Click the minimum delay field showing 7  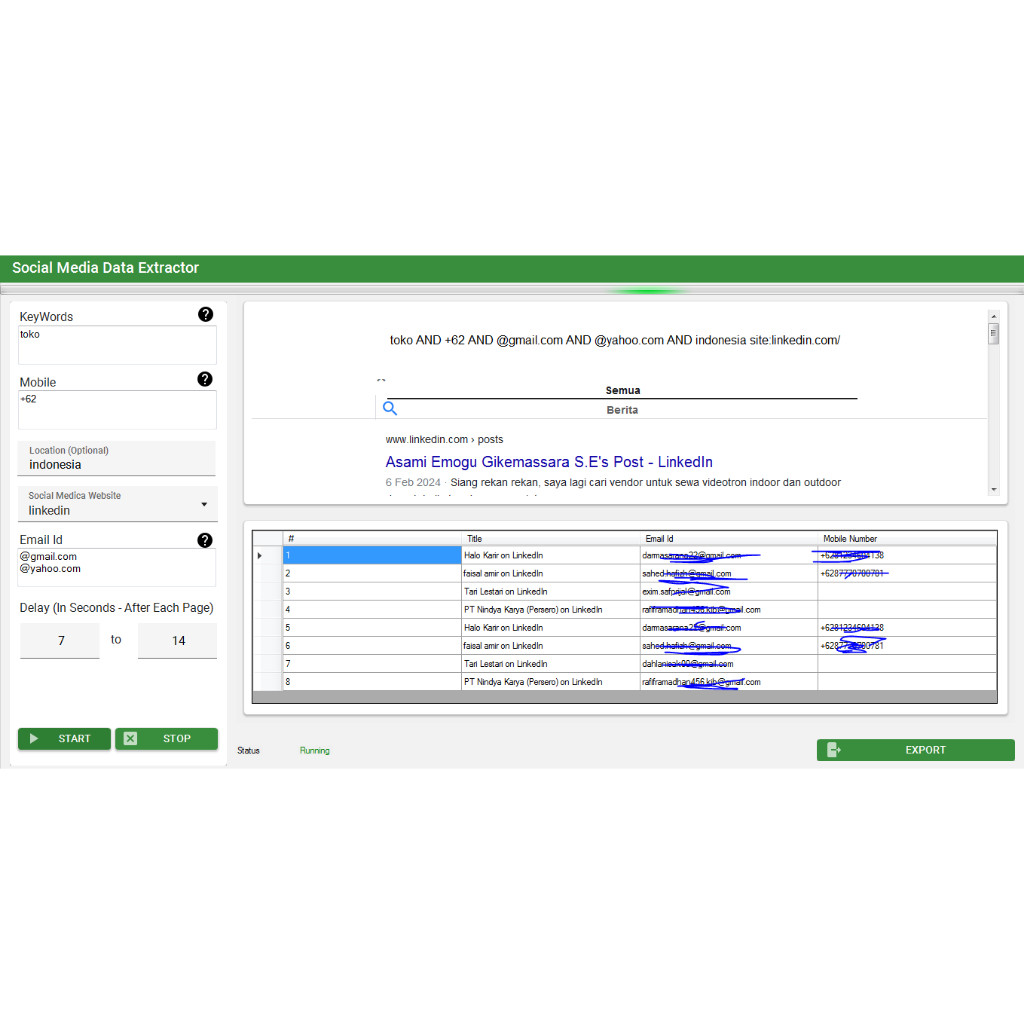pyautogui.click(x=60, y=641)
